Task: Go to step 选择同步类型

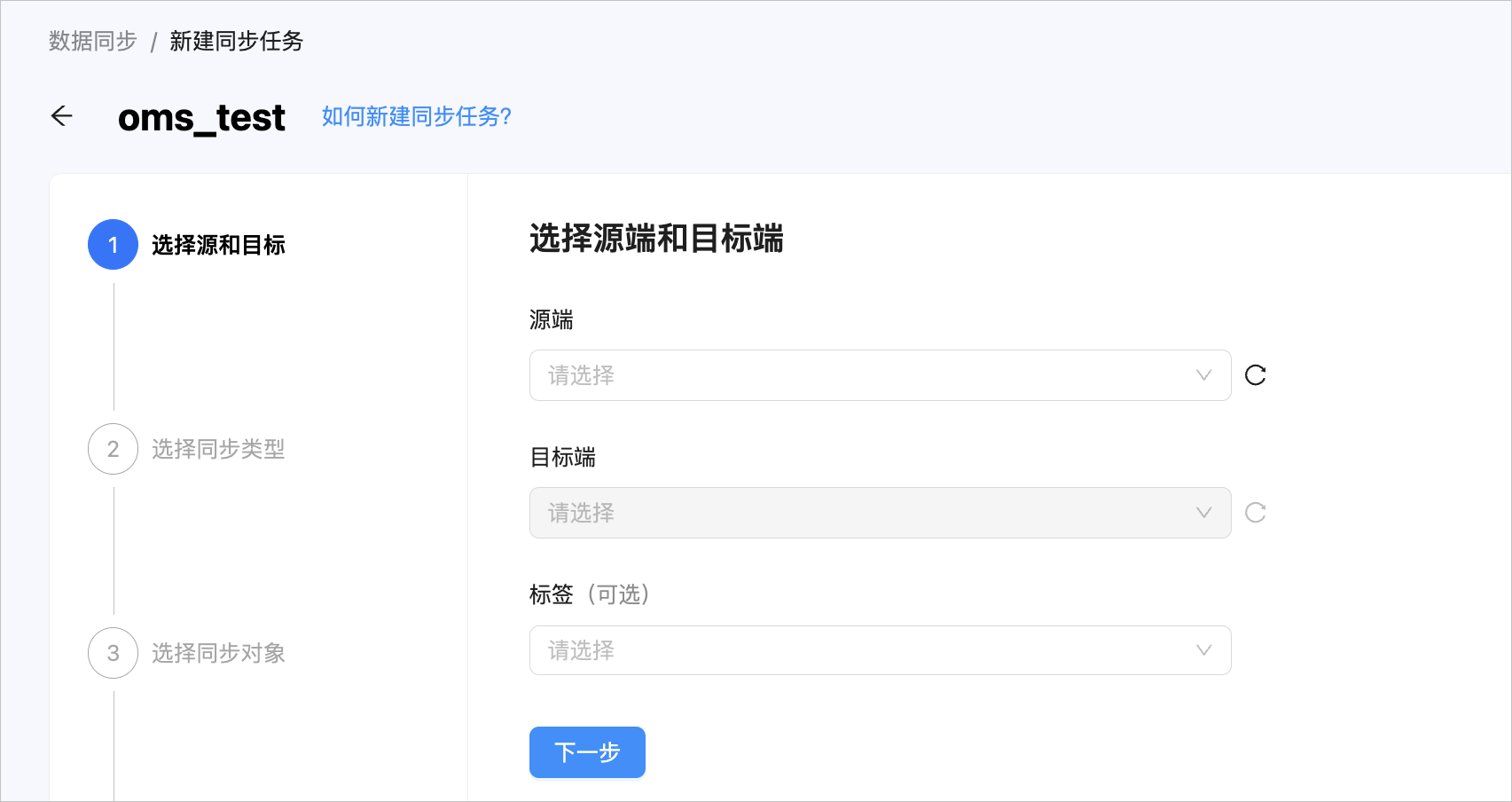Action: [x=218, y=449]
